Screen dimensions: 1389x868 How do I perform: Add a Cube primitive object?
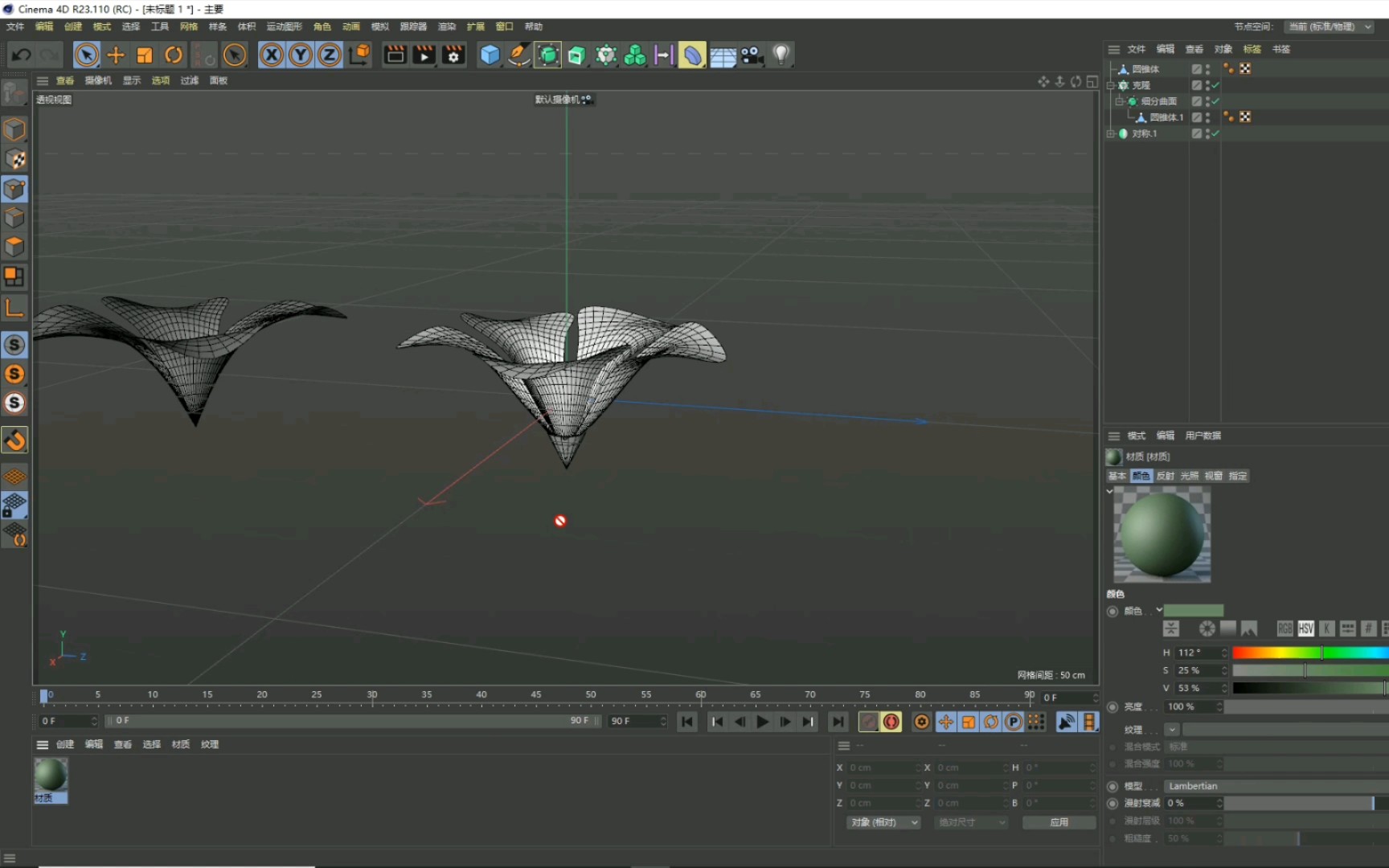[490, 55]
